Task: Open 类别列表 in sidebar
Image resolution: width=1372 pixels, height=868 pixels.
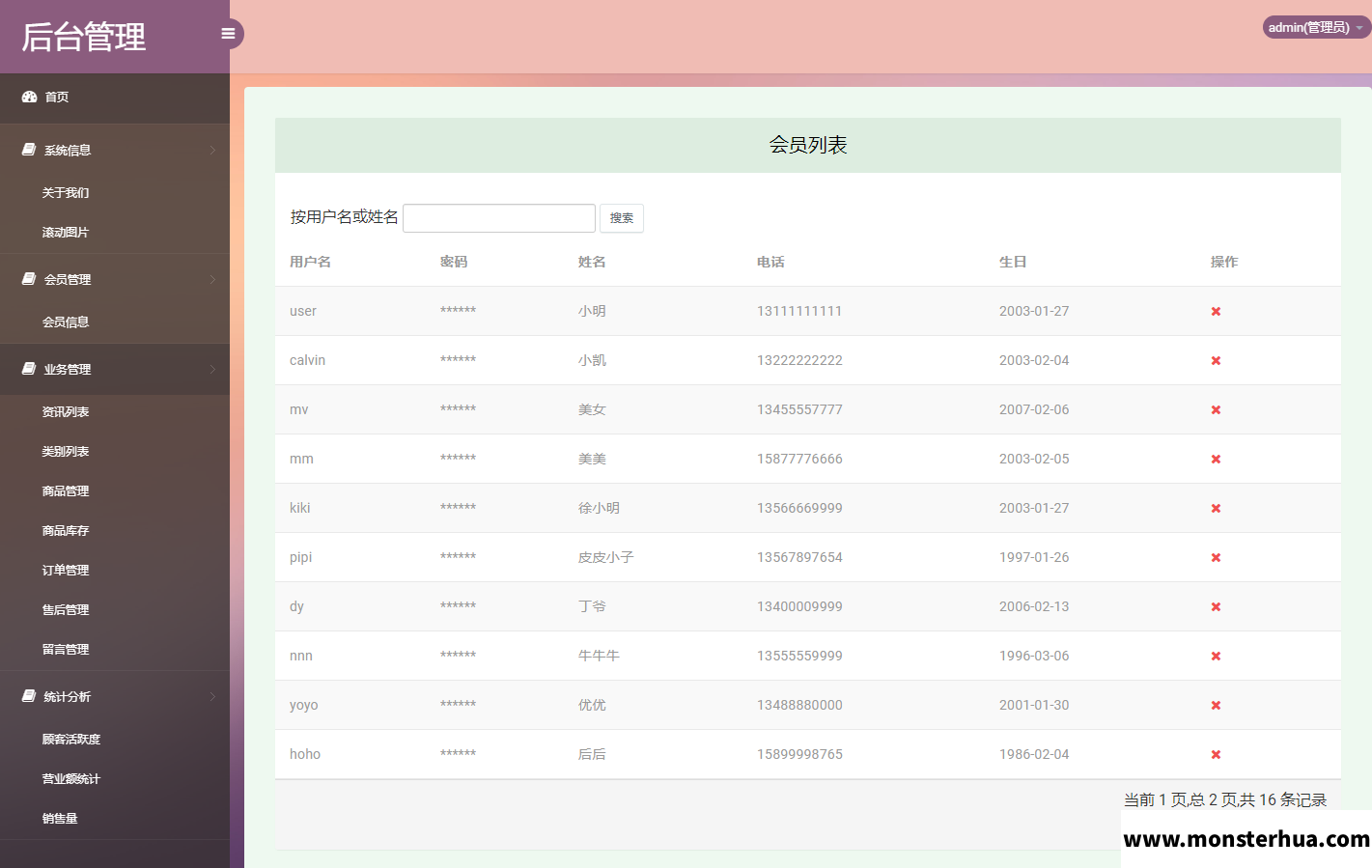Action: 66,452
